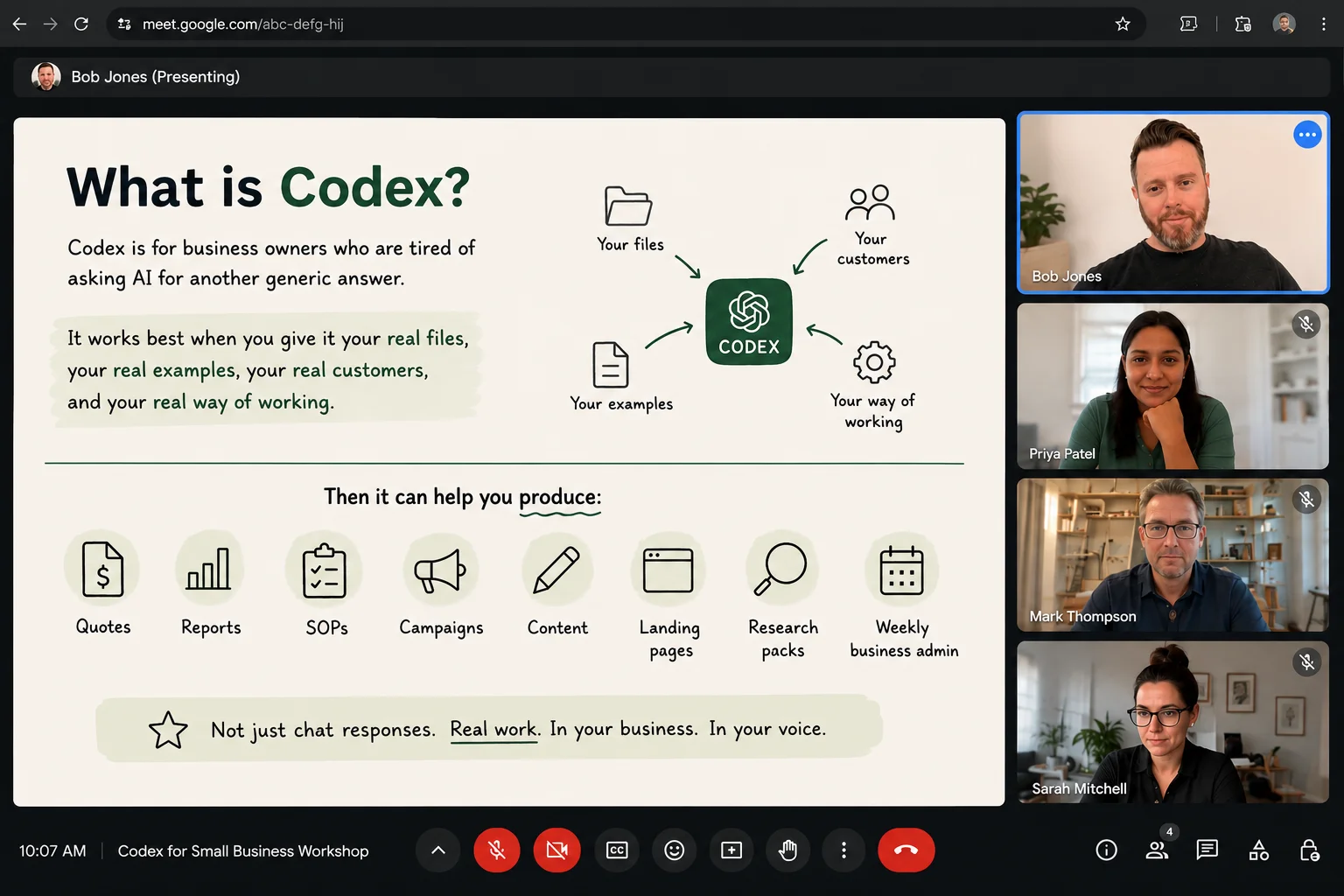Viewport: 1344px width, 896px height.
Task: Click the Codex logo in the slide
Action: point(749,322)
